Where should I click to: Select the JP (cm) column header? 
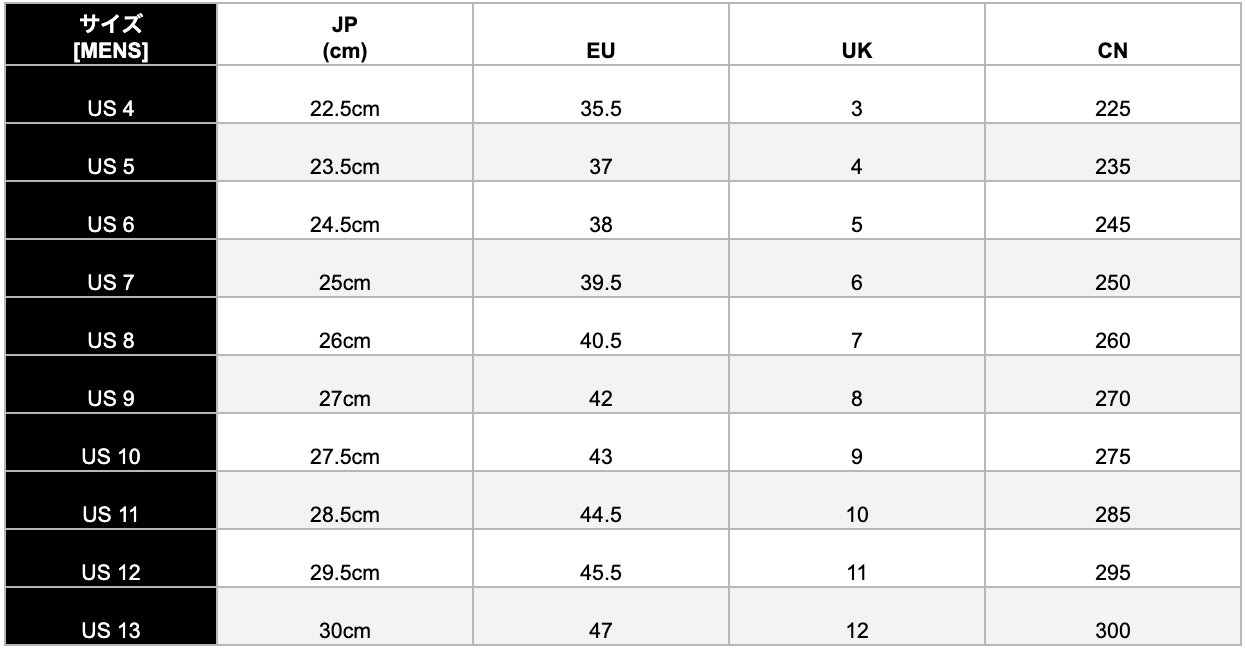pos(345,35)
